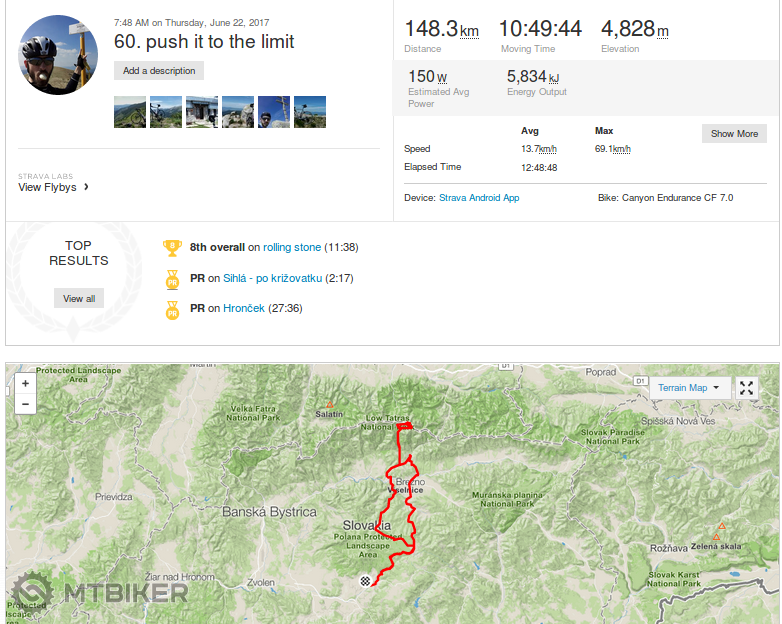Click the athlete profile avatar photo
This screenshot has width=782, height=624.
click(58, 55)
